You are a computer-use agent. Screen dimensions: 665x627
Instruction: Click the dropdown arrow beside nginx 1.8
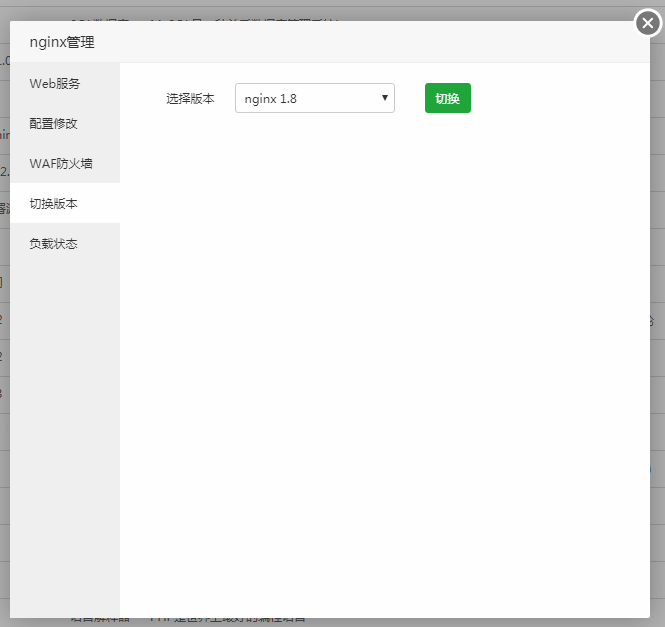pyautogui.click(x=385, y=98)
